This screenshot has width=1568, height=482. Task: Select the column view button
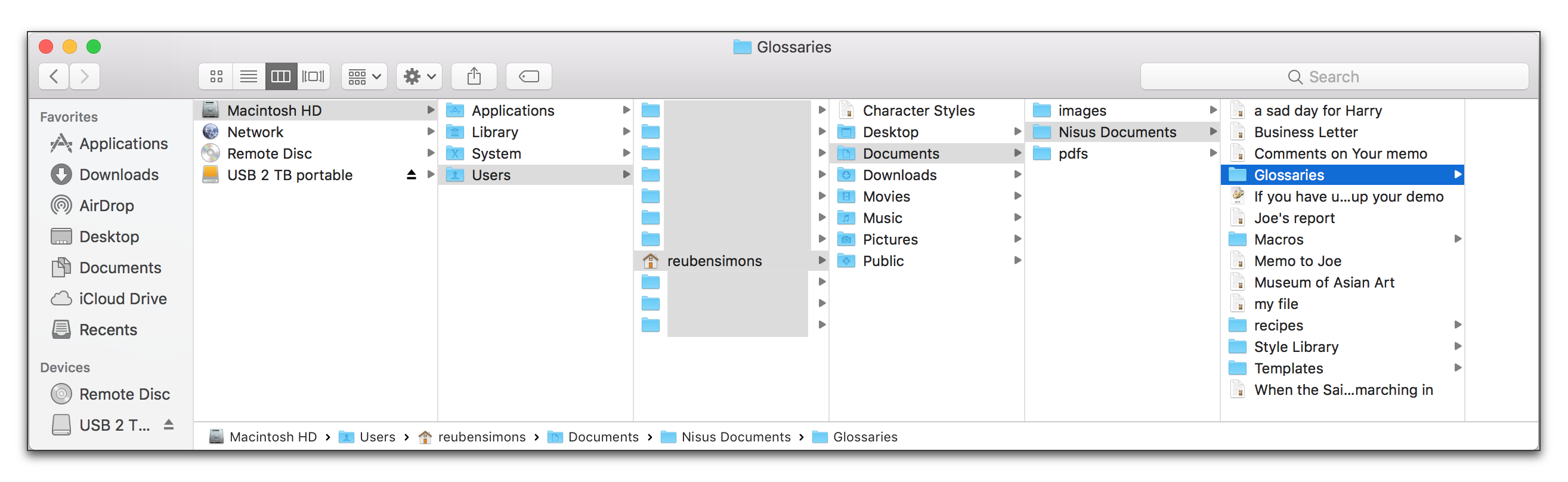click(280, 77)
